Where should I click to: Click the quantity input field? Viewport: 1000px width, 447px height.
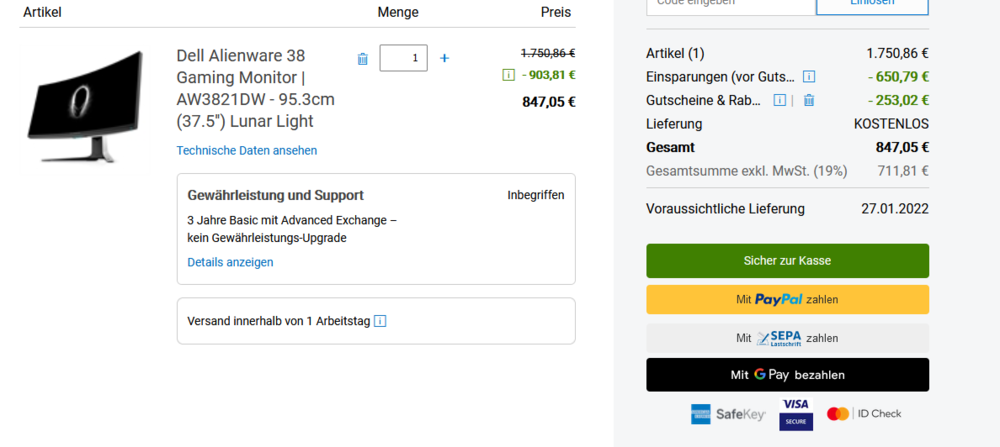pyautogui.click(x=404, y=58)
